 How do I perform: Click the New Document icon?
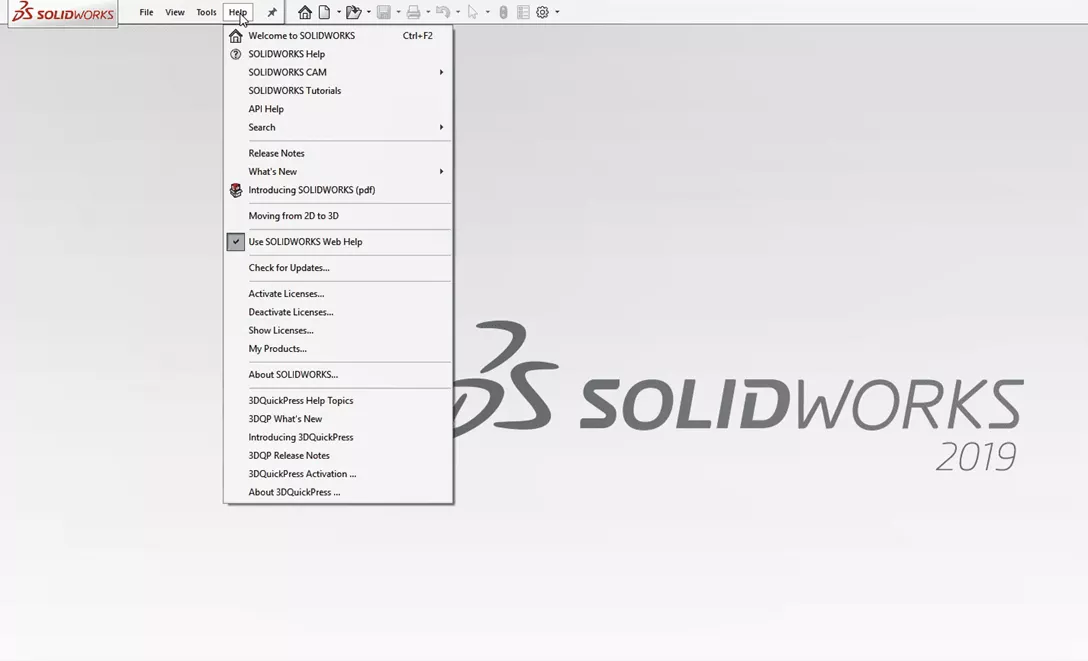pos(325,11)
